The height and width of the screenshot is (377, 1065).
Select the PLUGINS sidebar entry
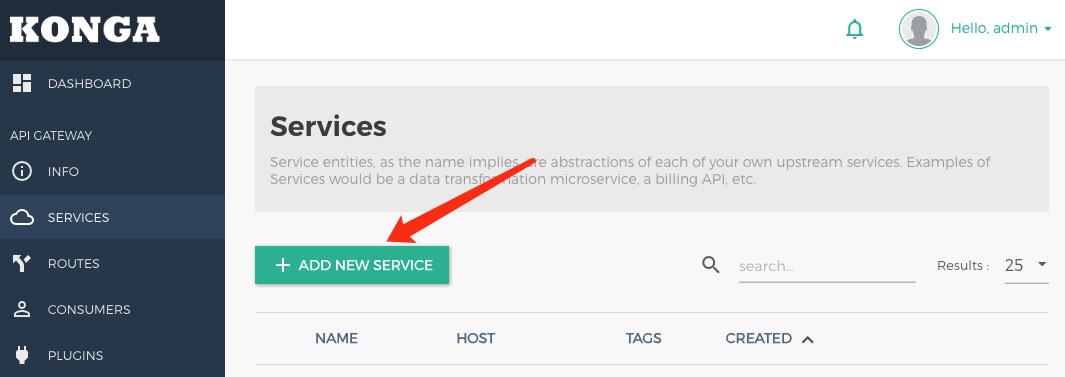tap(75, 355)
